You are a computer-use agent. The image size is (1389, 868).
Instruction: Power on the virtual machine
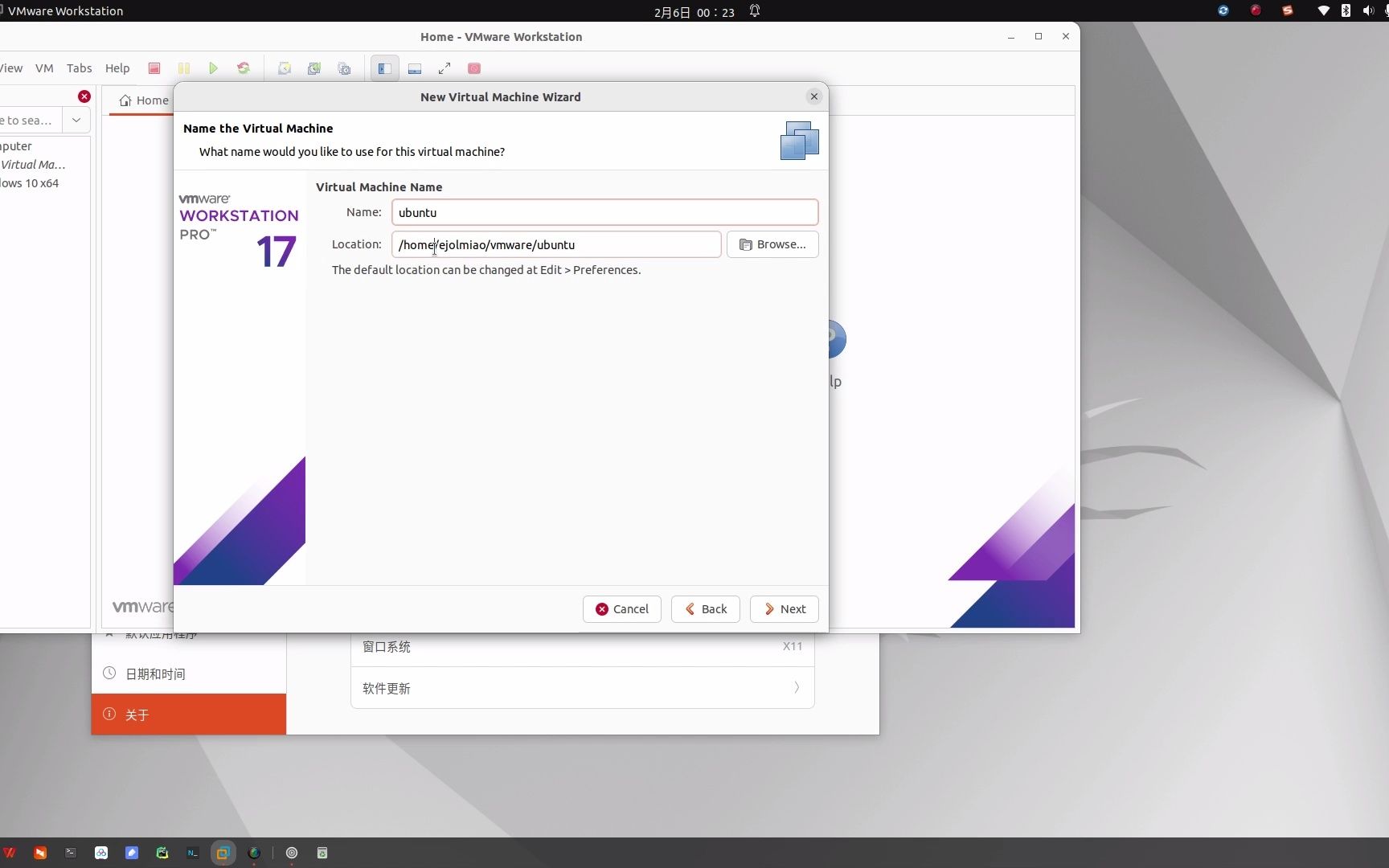click(x=213, y=68)
